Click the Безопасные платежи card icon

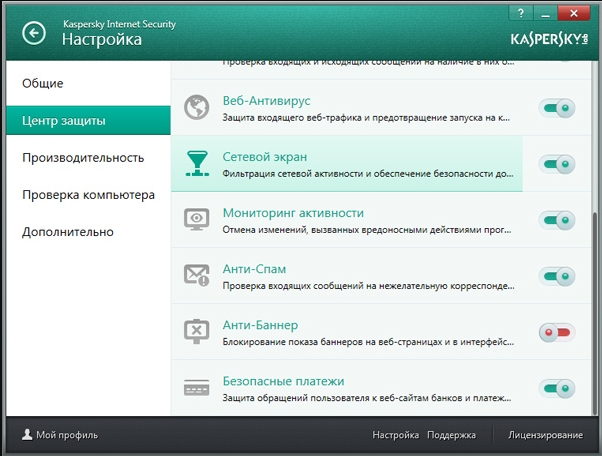[x=197, y=387]
